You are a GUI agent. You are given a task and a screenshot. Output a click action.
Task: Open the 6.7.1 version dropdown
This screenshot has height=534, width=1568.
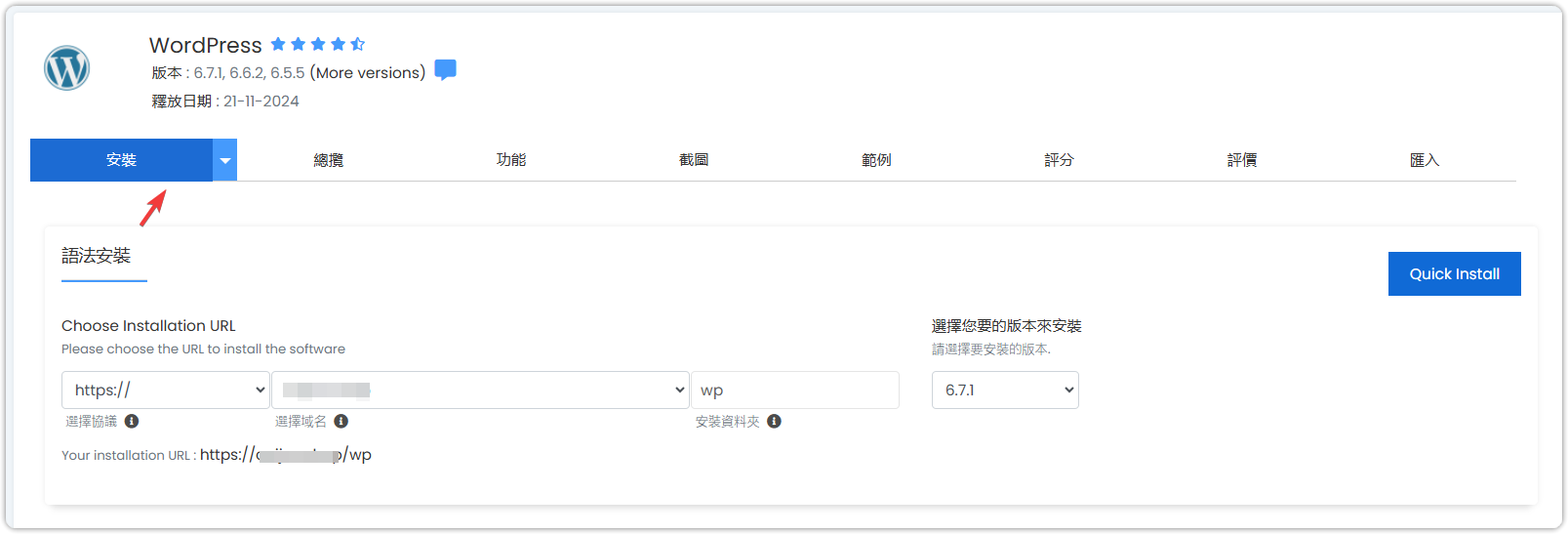tap(1005, 390)
